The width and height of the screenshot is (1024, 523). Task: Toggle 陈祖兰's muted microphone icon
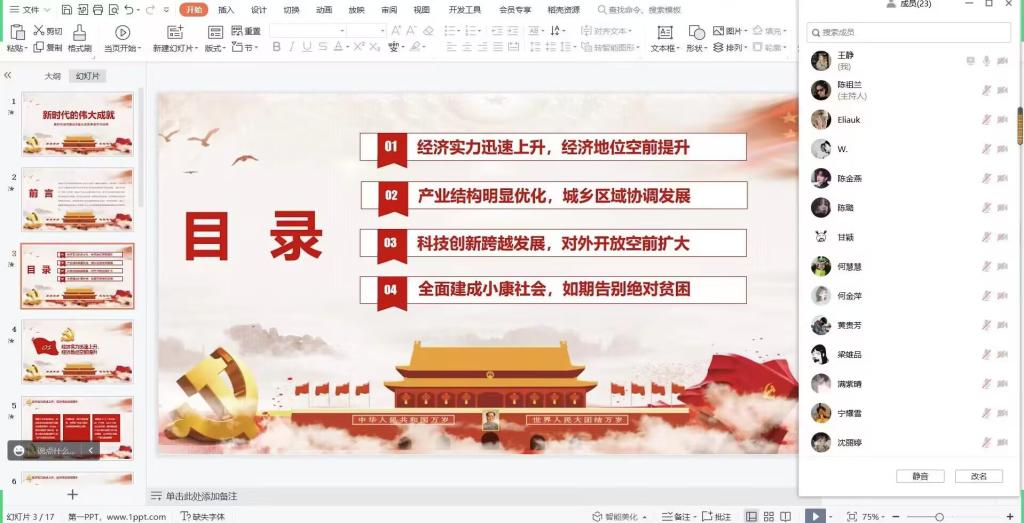(x=986, y=90)
